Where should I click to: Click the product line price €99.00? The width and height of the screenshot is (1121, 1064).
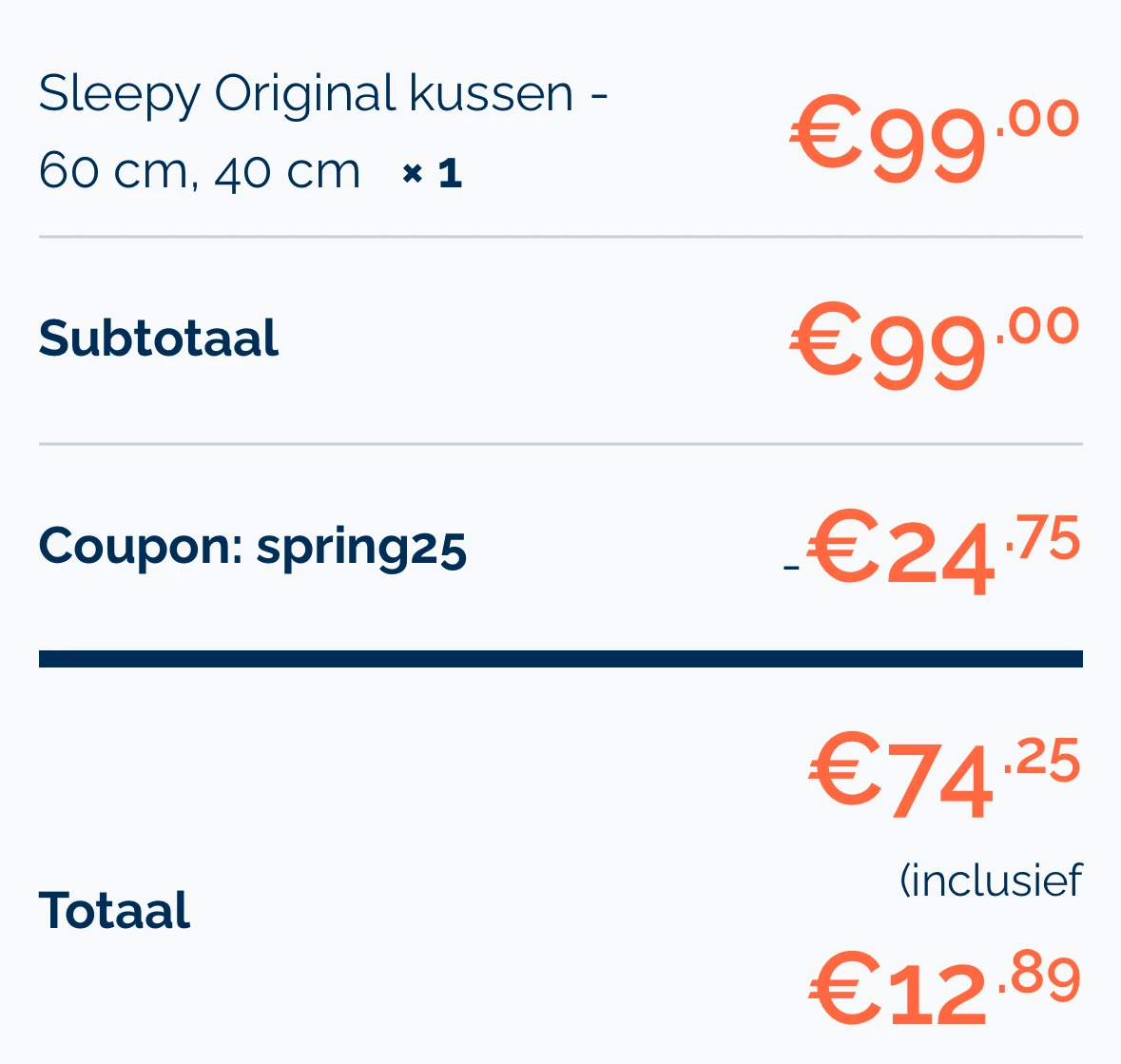(x=935, y=140)
